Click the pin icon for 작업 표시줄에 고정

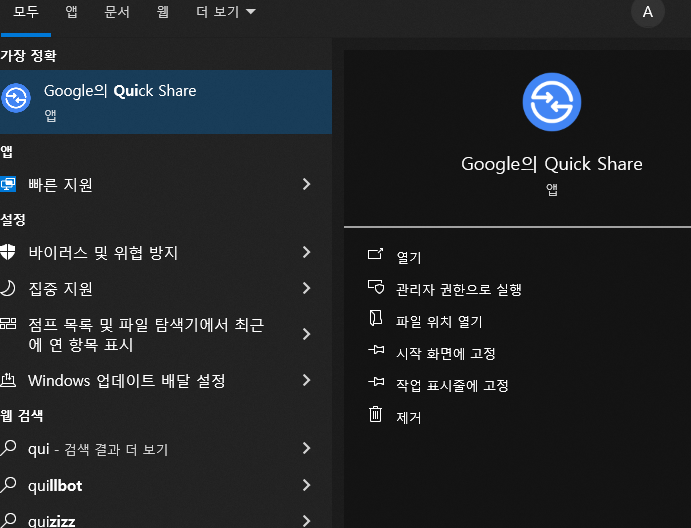coord(376,382)
